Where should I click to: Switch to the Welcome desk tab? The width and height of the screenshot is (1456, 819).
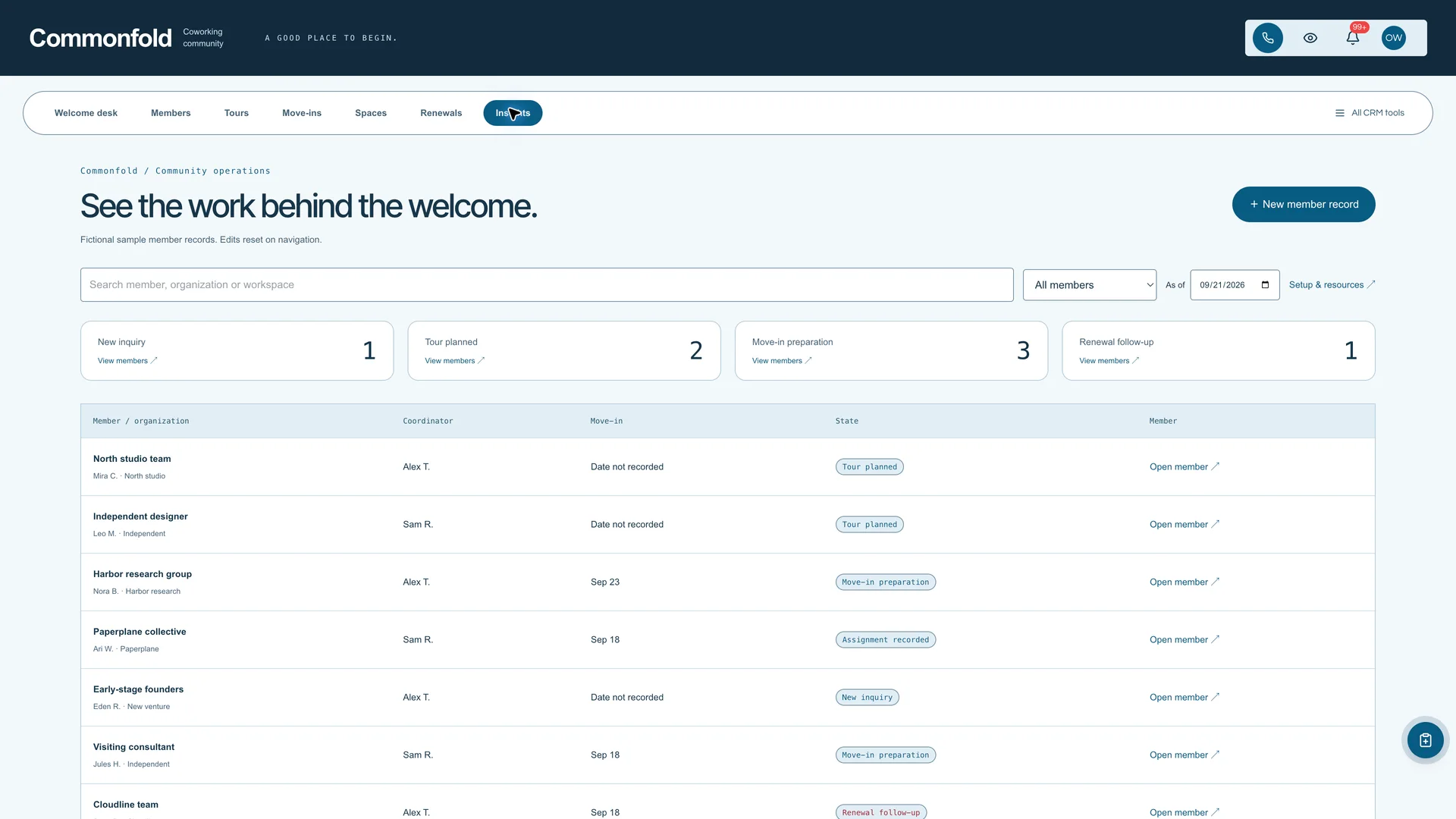pyautogui.click(x=86, y=113)
